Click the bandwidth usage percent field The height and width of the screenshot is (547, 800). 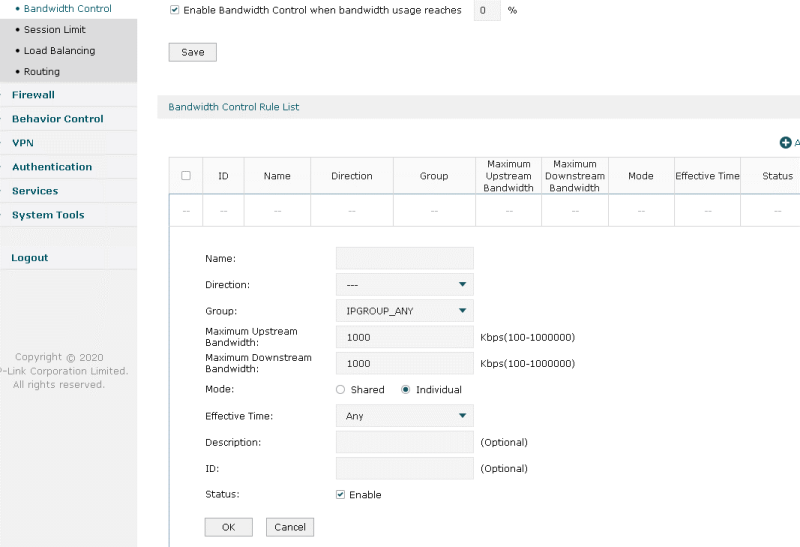coord(487,10)
